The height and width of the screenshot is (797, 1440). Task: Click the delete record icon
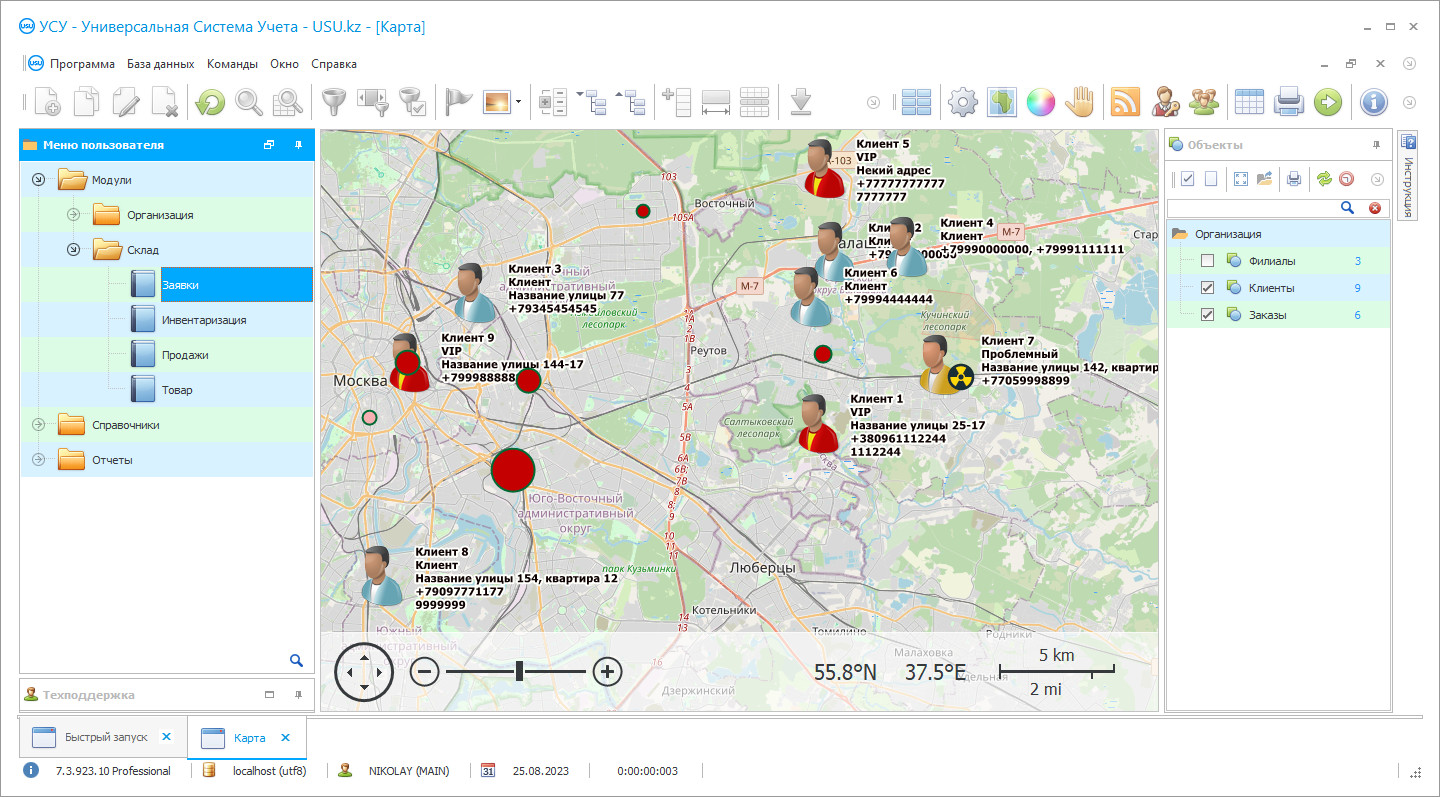(x=165, y=101)
